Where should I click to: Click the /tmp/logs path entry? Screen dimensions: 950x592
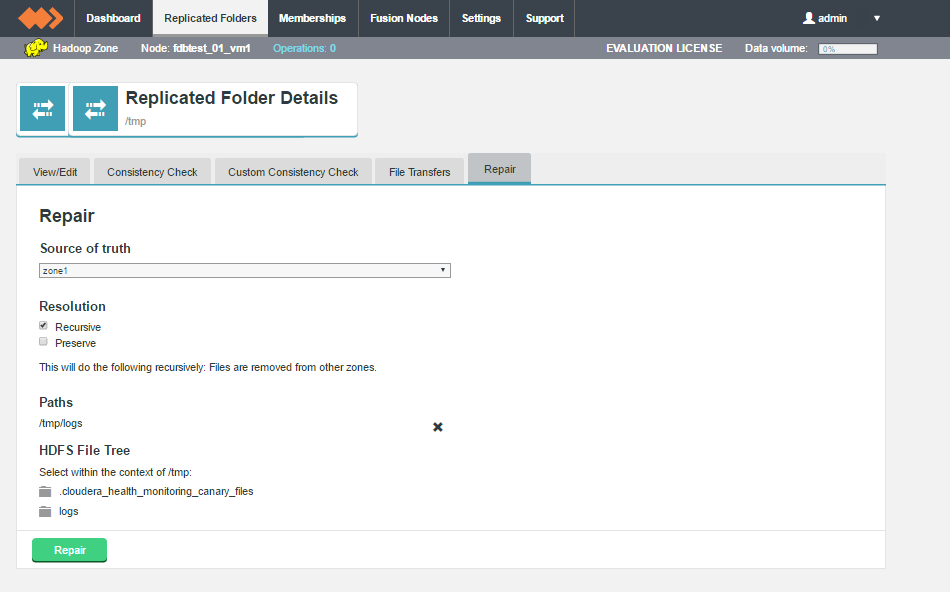pos(61,424)
